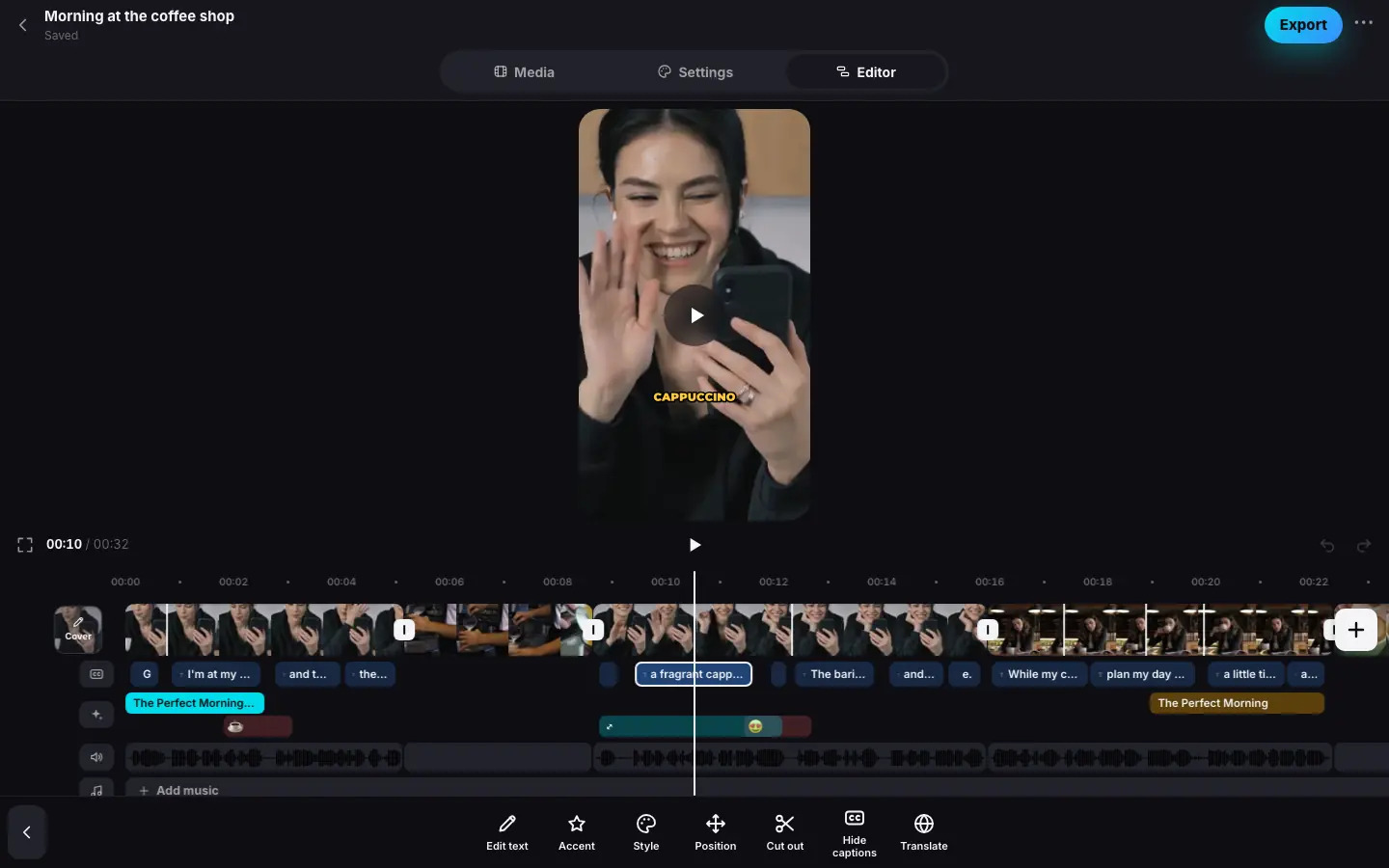Edit the Cover thumbnail
Viewport: 1389px width, 868px height.
[x=78, y=630]
